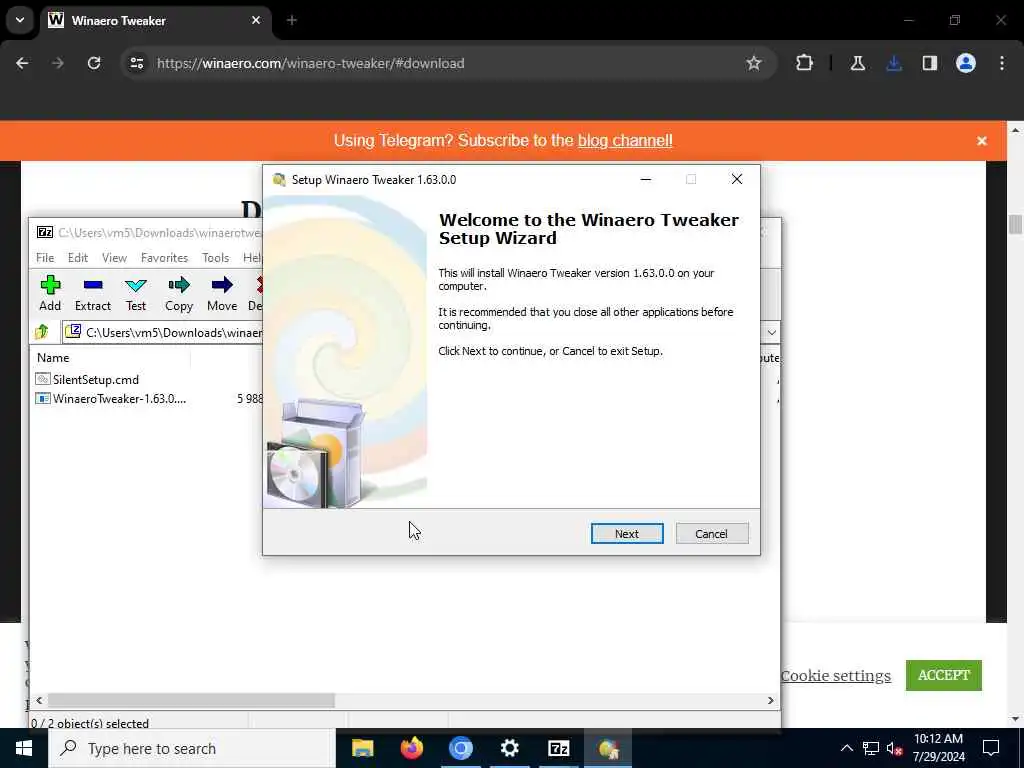
Task: Select the Winaero Tweaker browser tab
Action: (155, 20)
